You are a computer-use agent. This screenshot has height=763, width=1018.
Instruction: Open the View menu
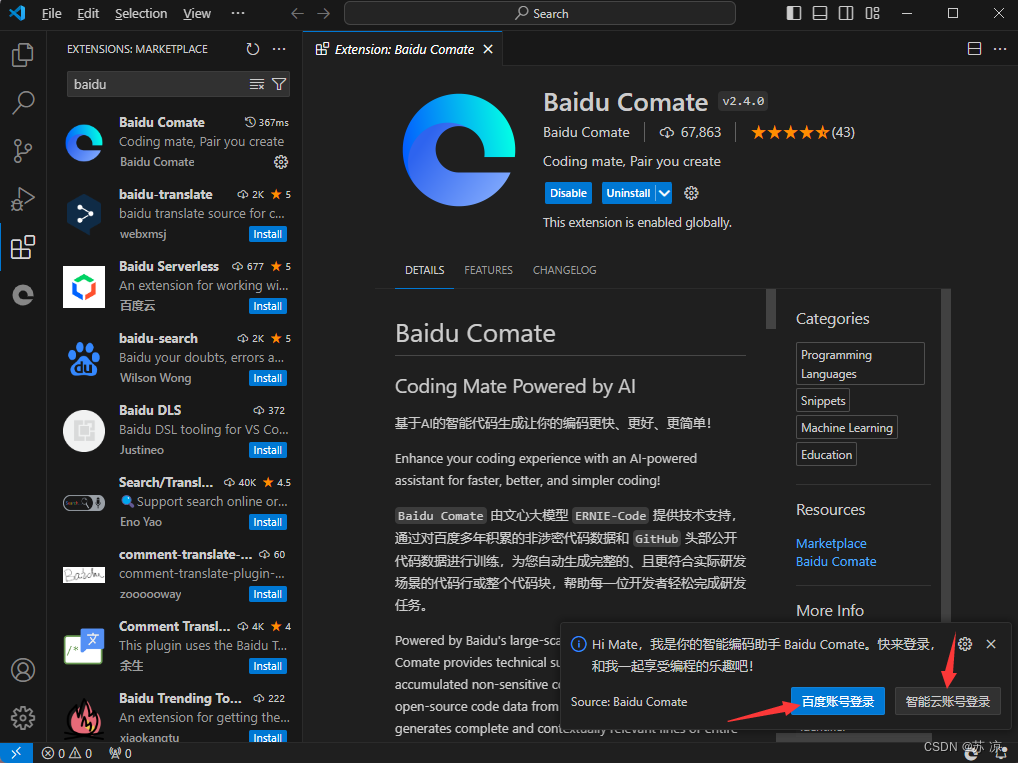(197, 14)
